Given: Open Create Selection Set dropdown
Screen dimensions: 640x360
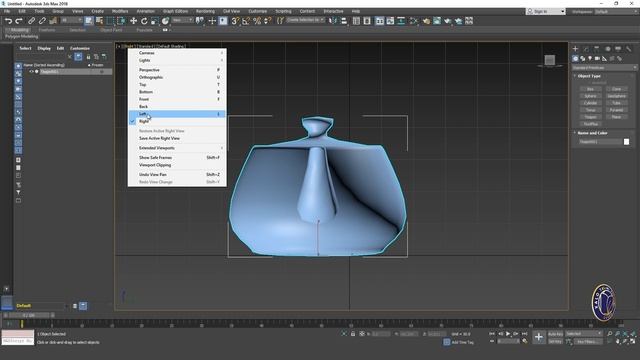Looking at the screenshot, I should 306,20.
